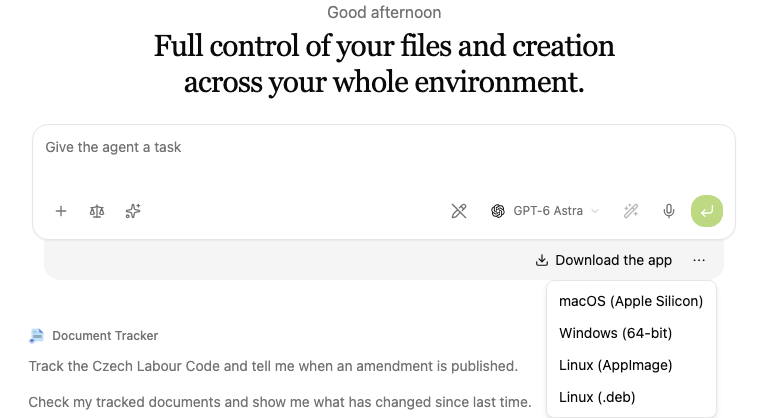Submit task with green enter button
The height and width of the screenshot is (418, 769).
click(707, 211)
